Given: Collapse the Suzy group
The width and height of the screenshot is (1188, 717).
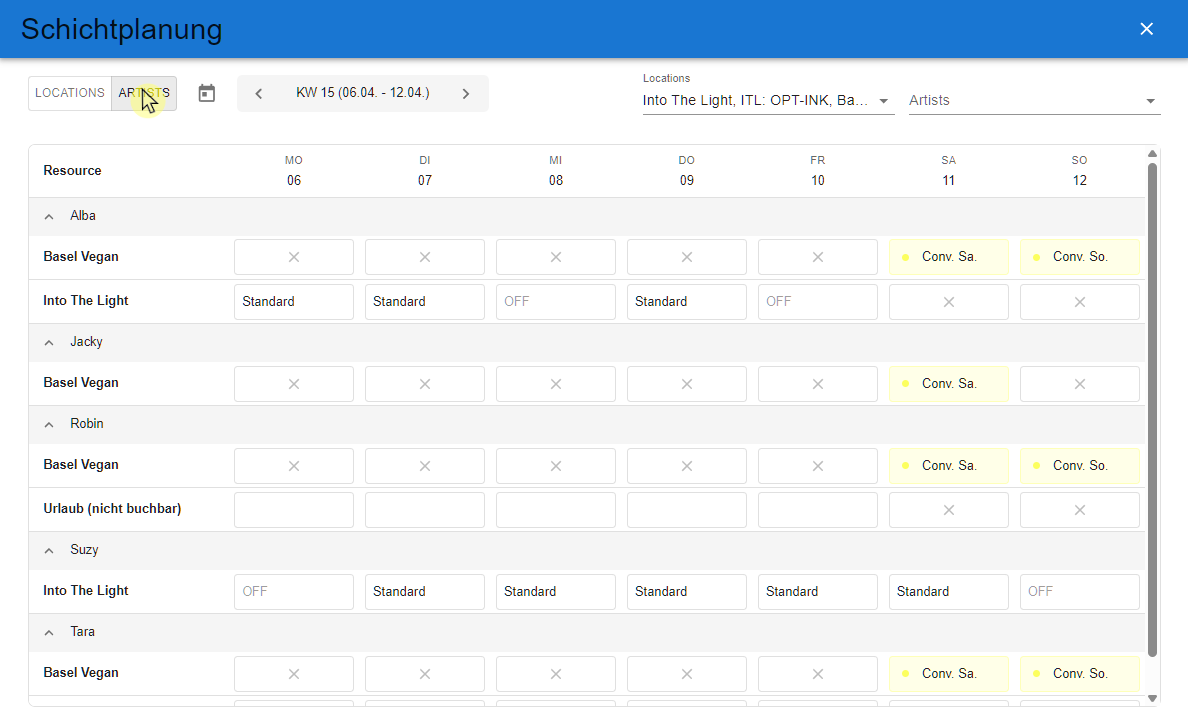Looking at the screenshot, I should (49, 550).
